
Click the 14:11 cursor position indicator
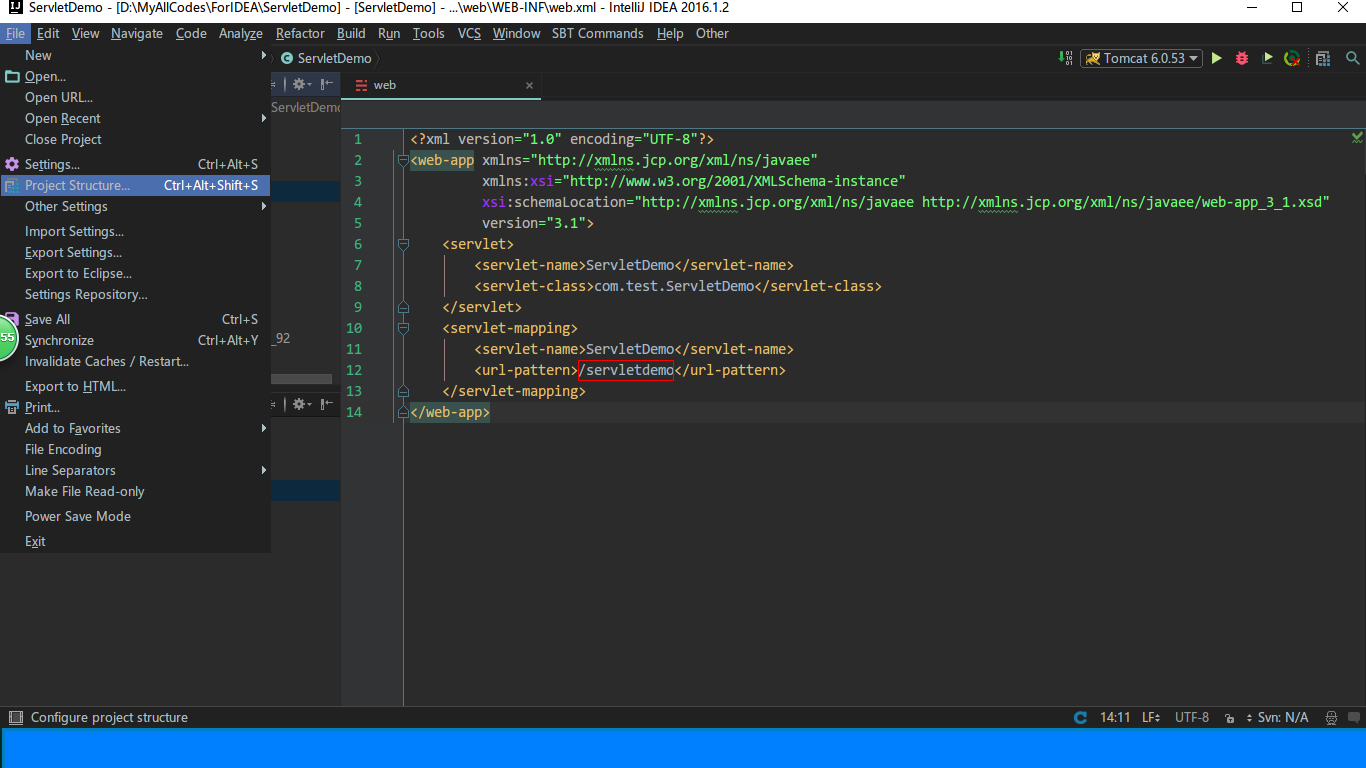pos(1115,717)
